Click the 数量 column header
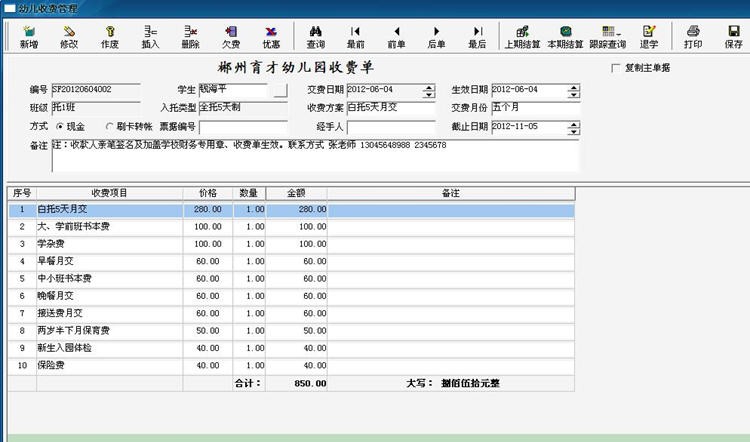The height and width of the screenshot is (442, 750). (x=249, y=193)
